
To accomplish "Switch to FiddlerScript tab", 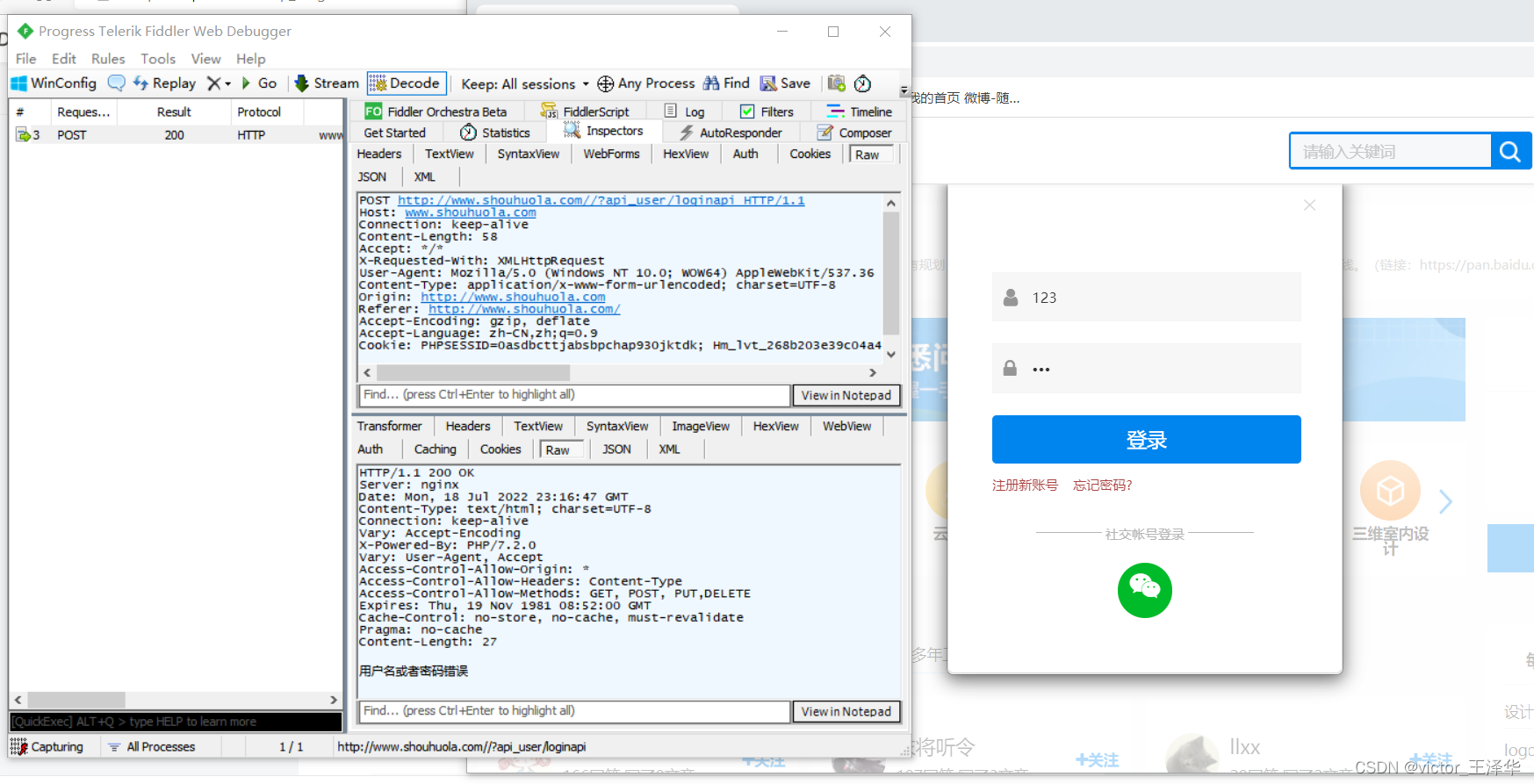I will [585, 111].
